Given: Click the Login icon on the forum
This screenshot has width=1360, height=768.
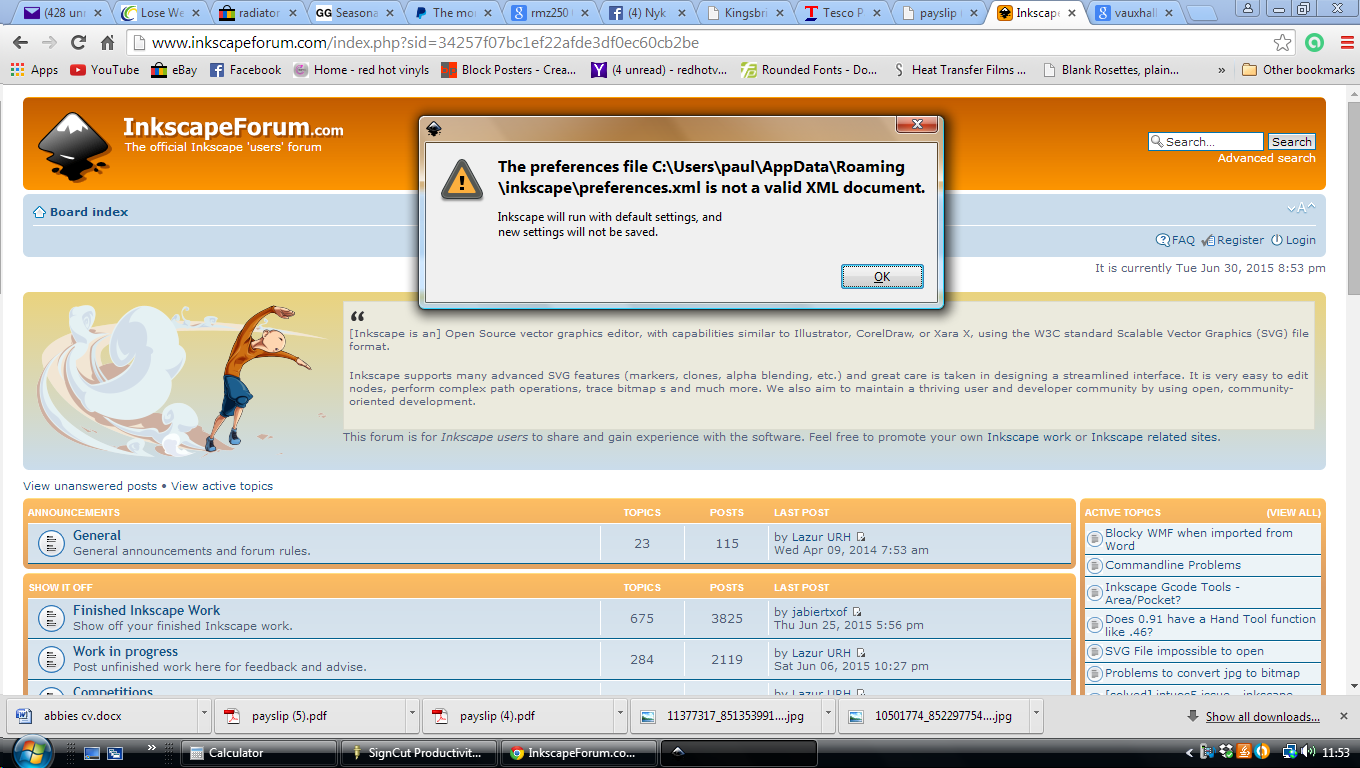Looking at the screenshot, I should coord(1276,240).
